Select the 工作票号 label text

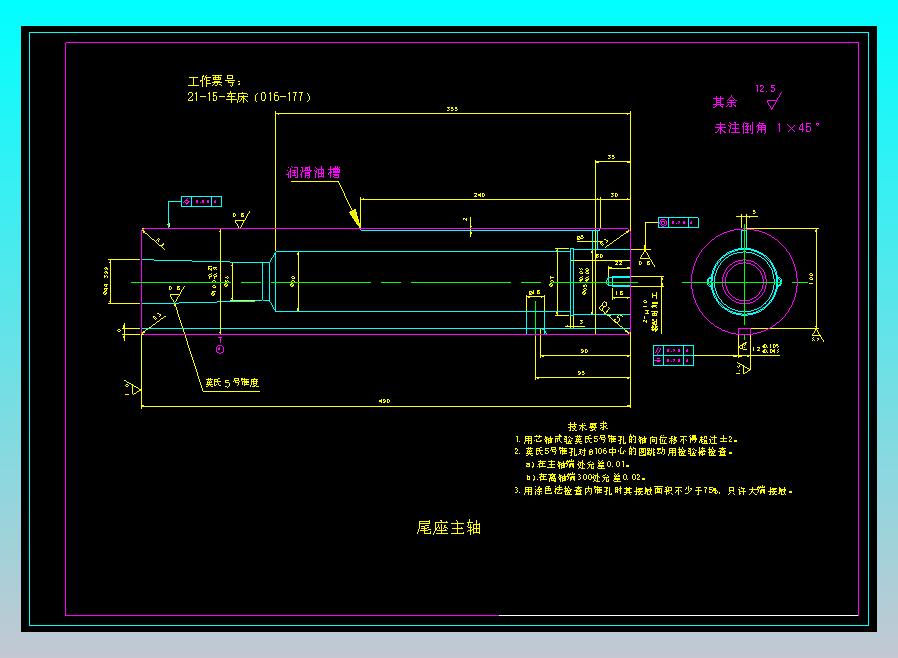(215, 81)
